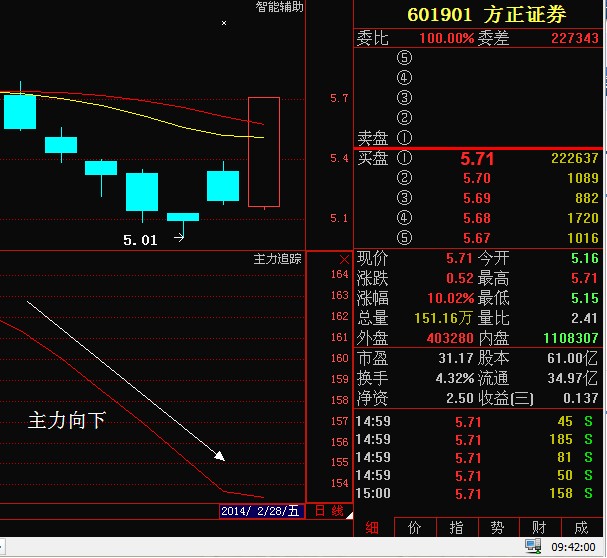
Task: Select buy level 3 price 5.69
Action: point(477,198)
